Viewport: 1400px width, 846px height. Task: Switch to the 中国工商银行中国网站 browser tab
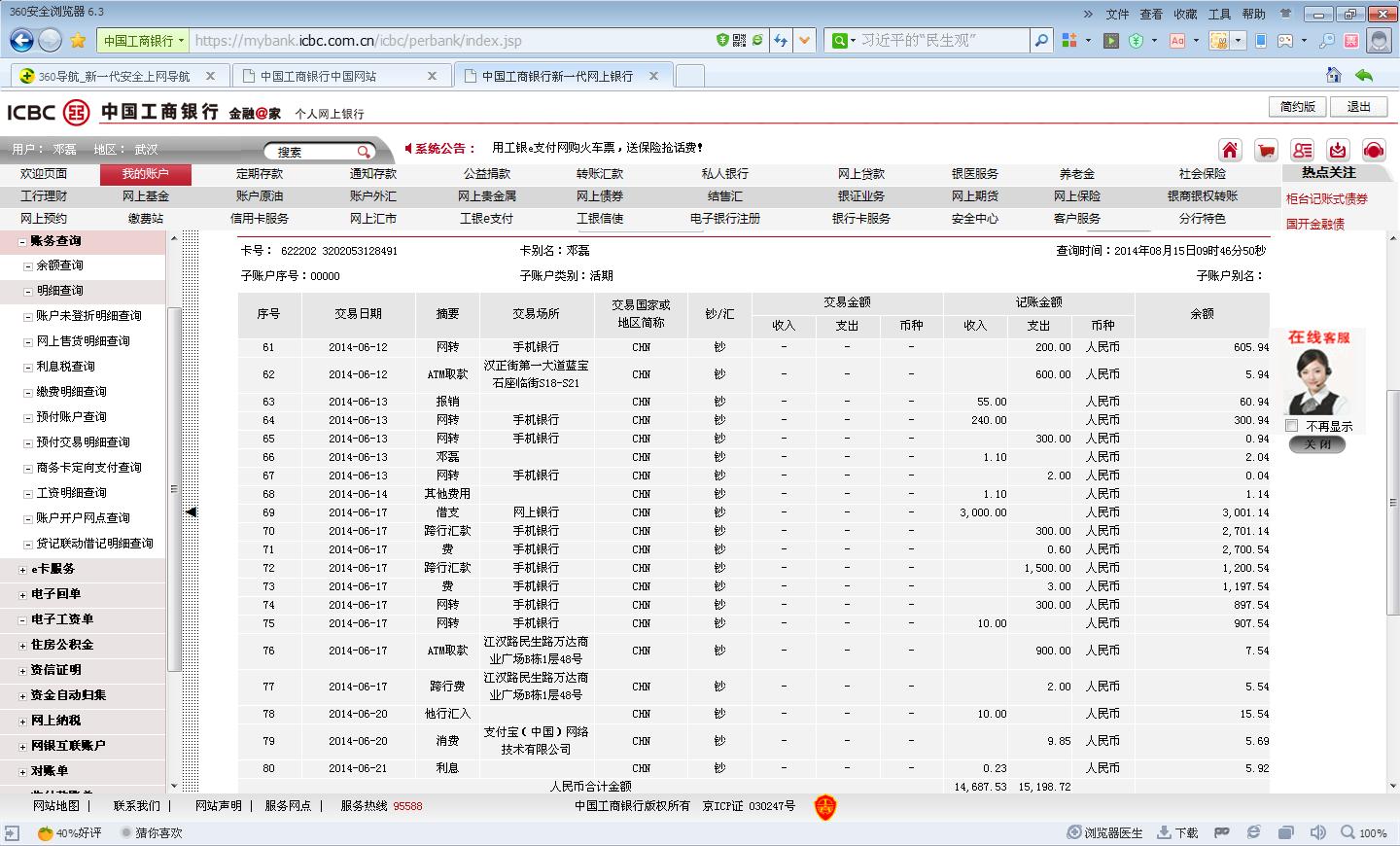coord(340,76)
